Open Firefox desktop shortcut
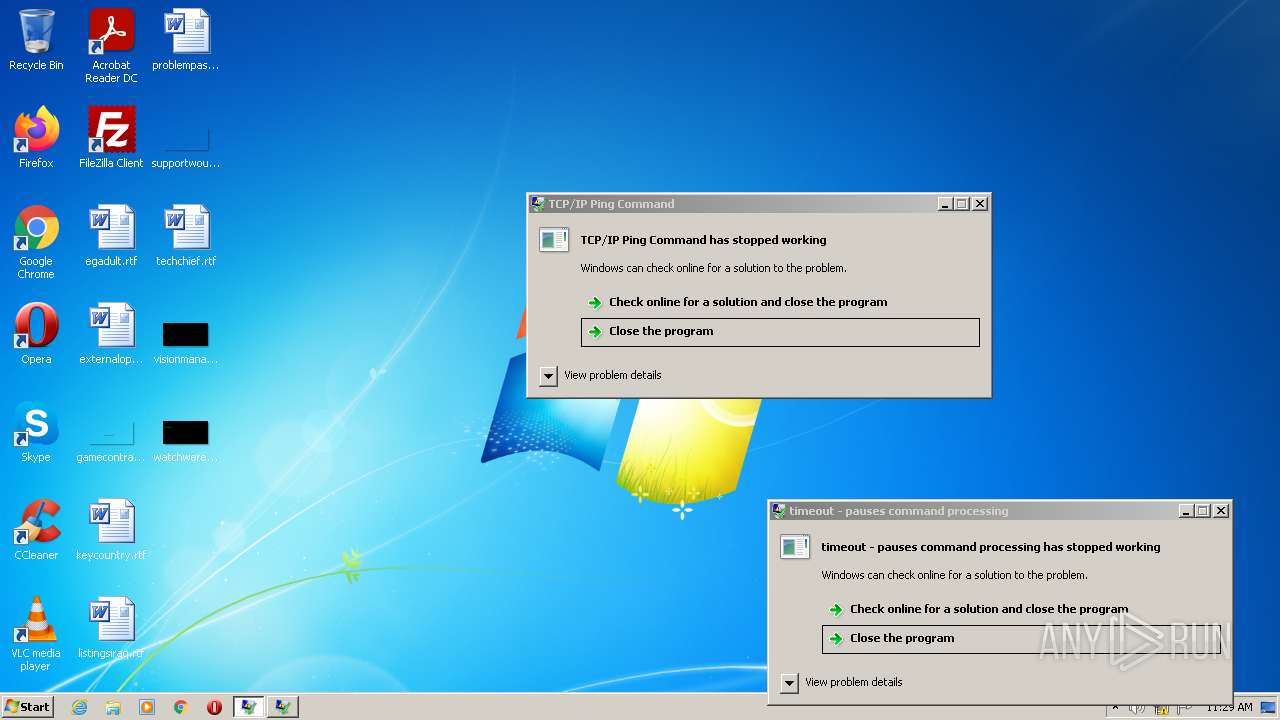 (36, 138)
